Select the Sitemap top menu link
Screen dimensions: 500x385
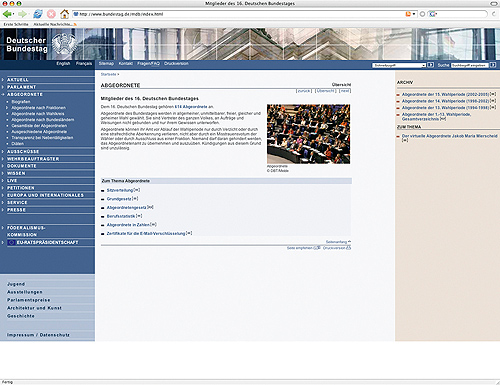[x=106, y=63]
